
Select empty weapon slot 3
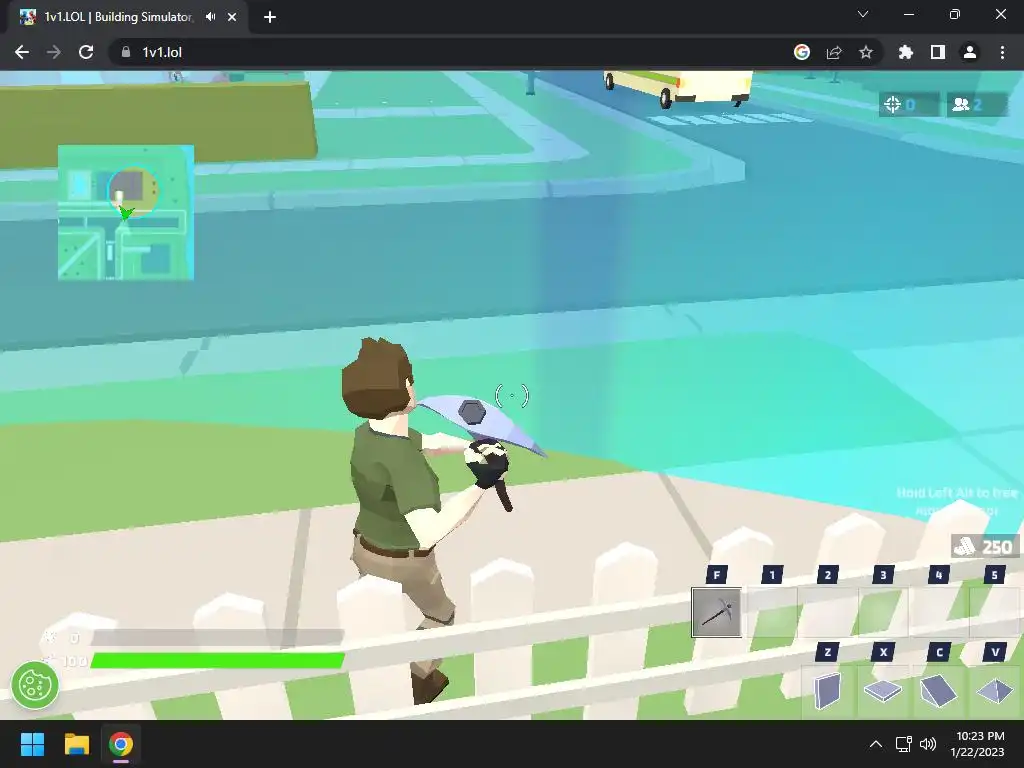tap(883, 612)
